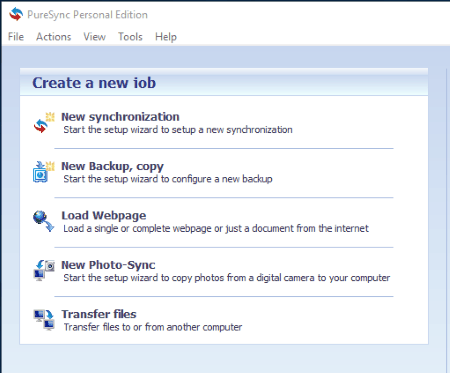Click the 'Create a new job' panel header

224,82
